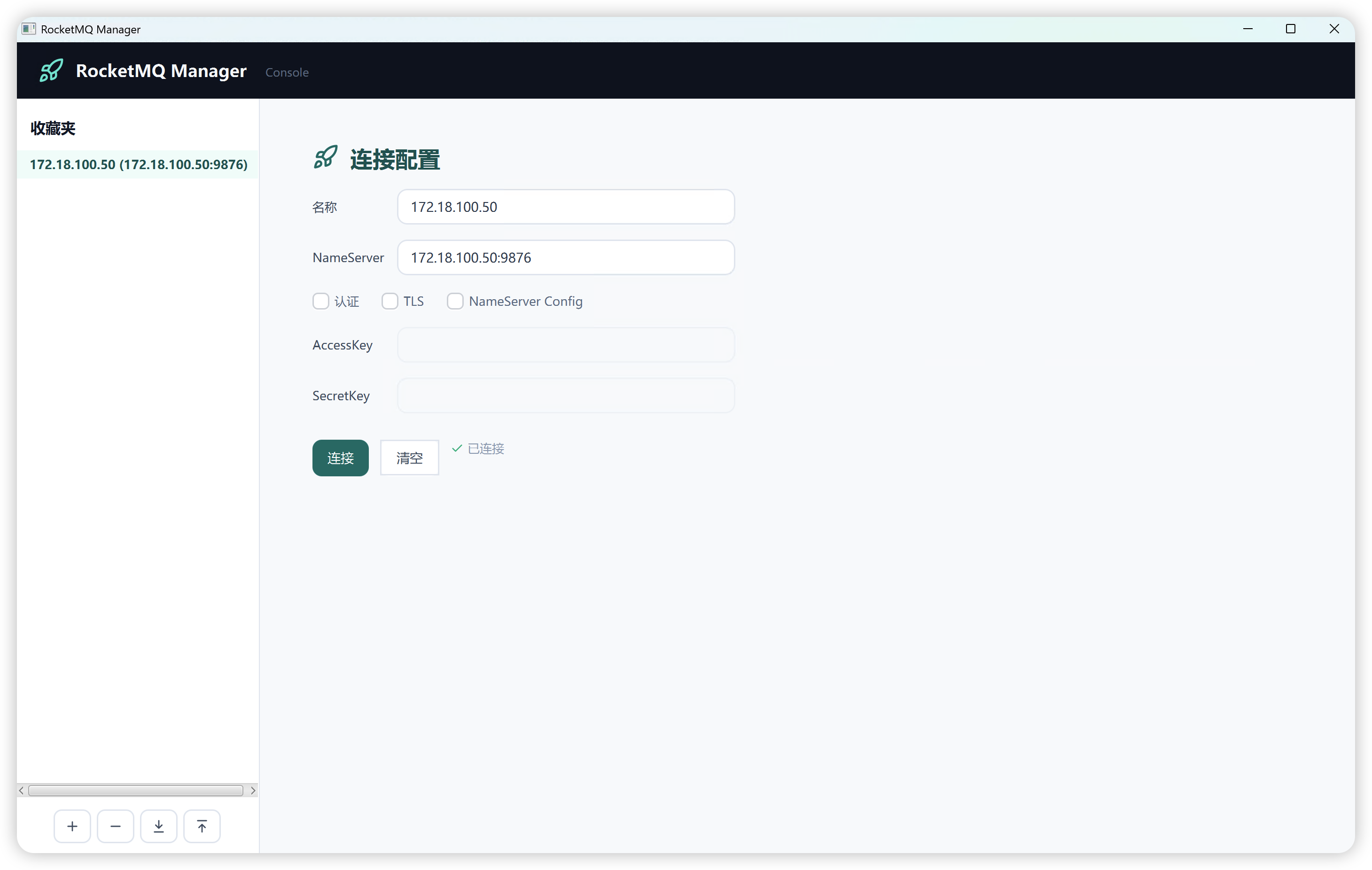The width and height of the screenshot is (1372, 870).
Task: Click the SecretKey input field
Action: 566,396
